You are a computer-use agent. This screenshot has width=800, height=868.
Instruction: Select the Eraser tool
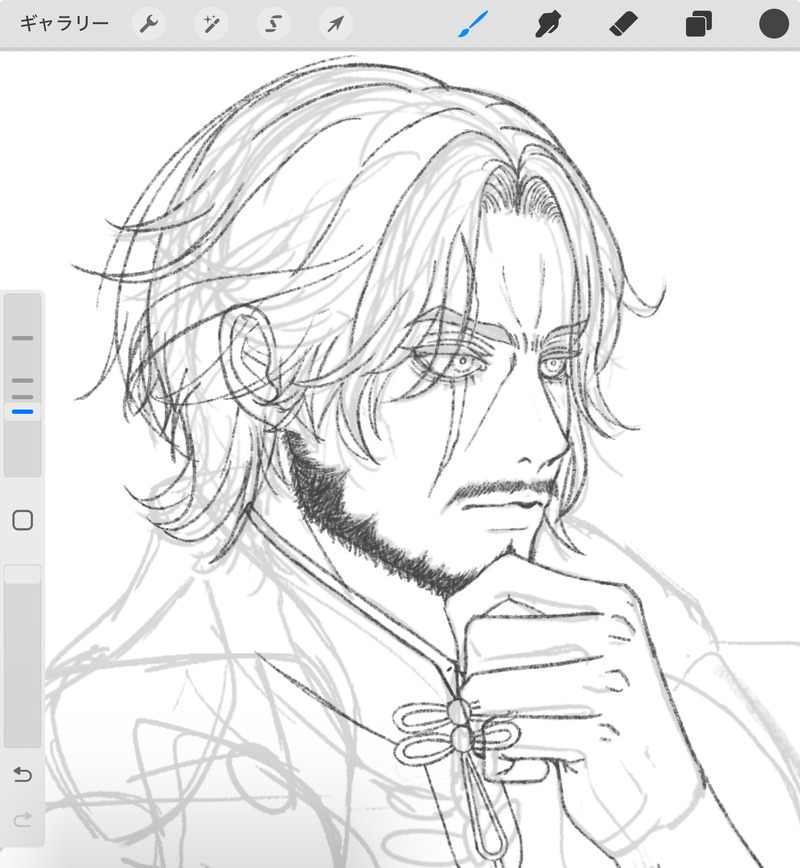point(623,24)
